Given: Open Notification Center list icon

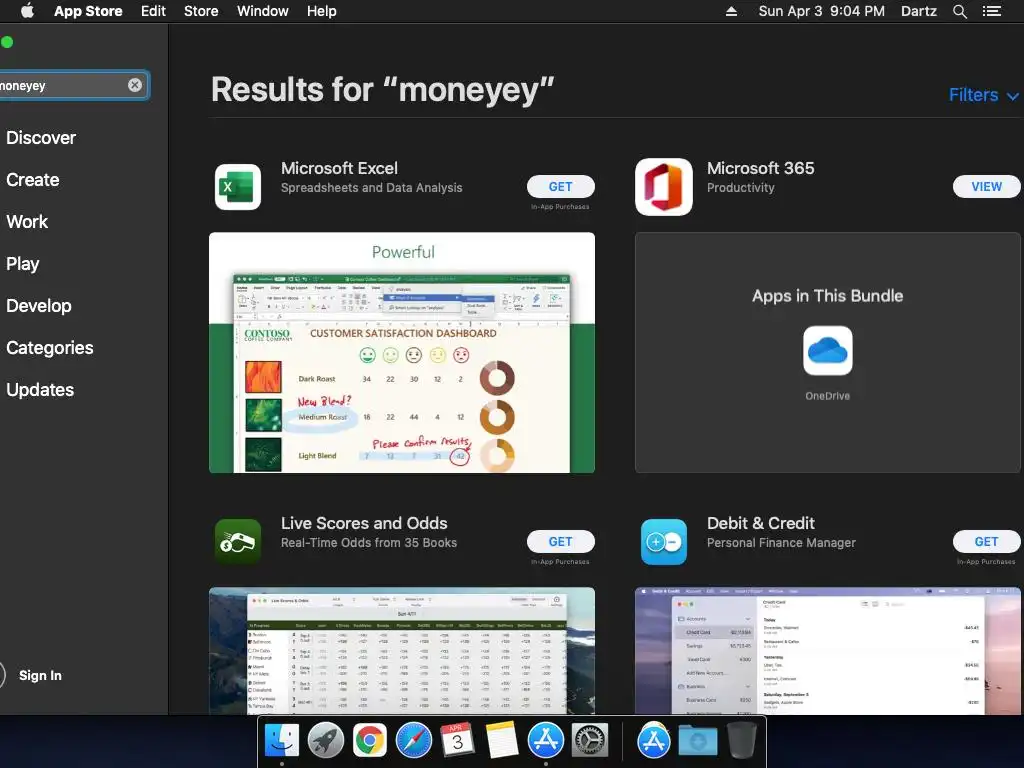Looking at the screenshot, I should [x=992, y=11].
